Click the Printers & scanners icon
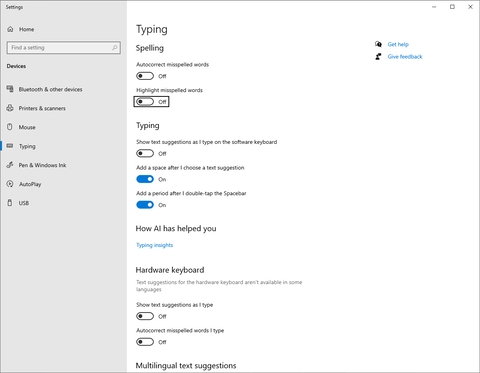 [10, 108]
